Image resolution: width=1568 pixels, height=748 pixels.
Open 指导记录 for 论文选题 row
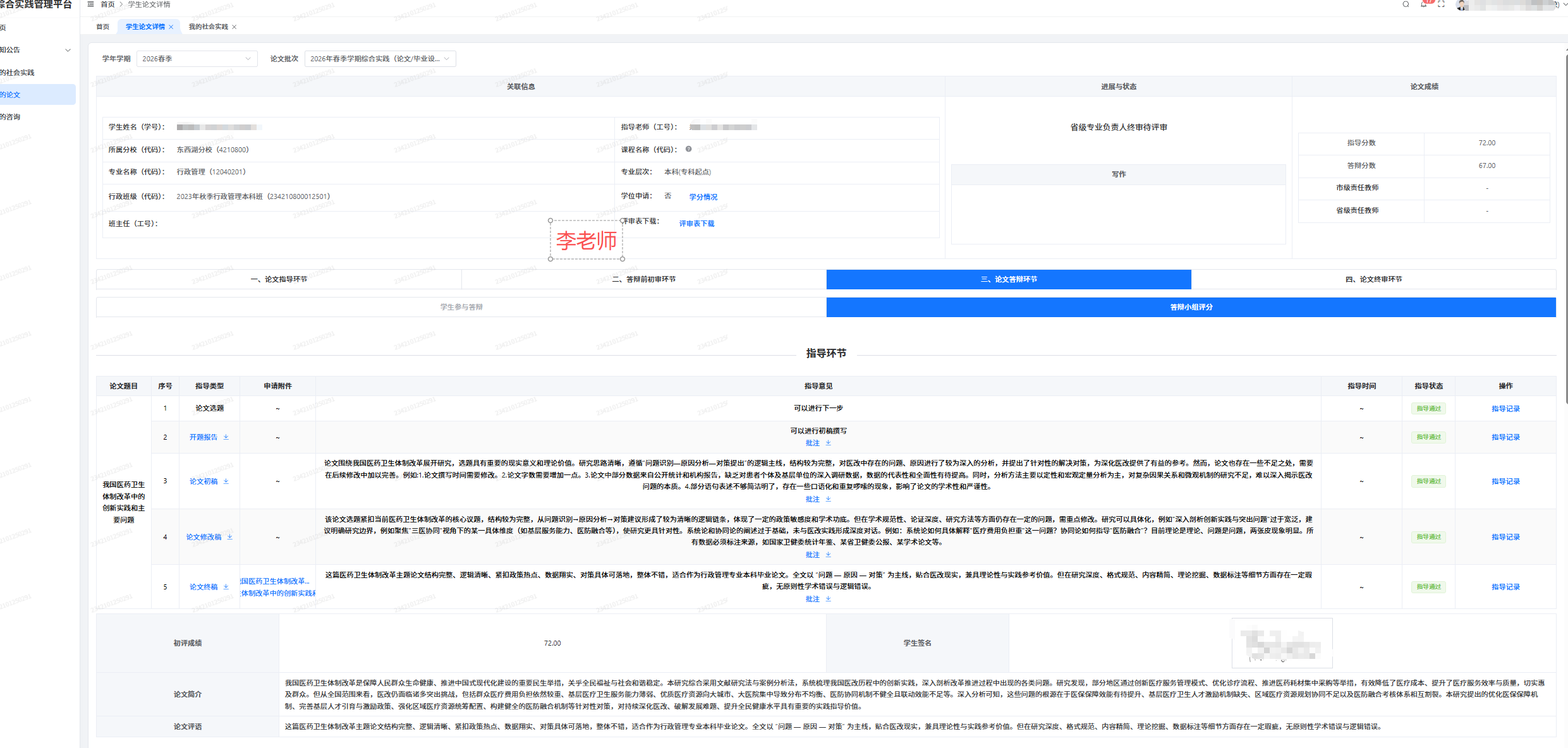pyautogui.click(x=1505, y=409)
